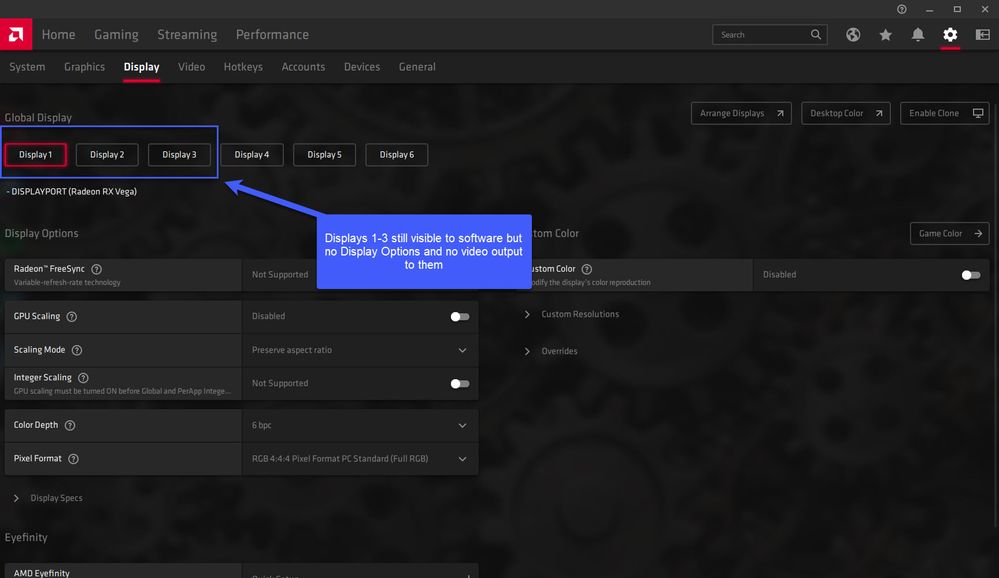Click the search magnifier icon

coord(816,34)
